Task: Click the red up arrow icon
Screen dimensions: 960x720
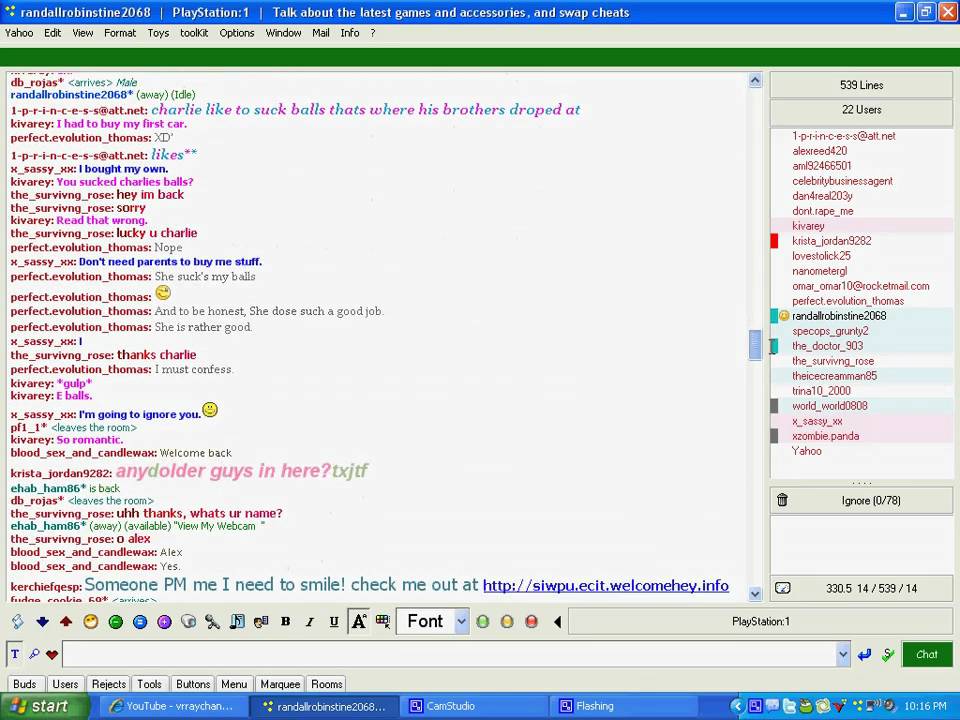Action: click(x=66, y=622)
